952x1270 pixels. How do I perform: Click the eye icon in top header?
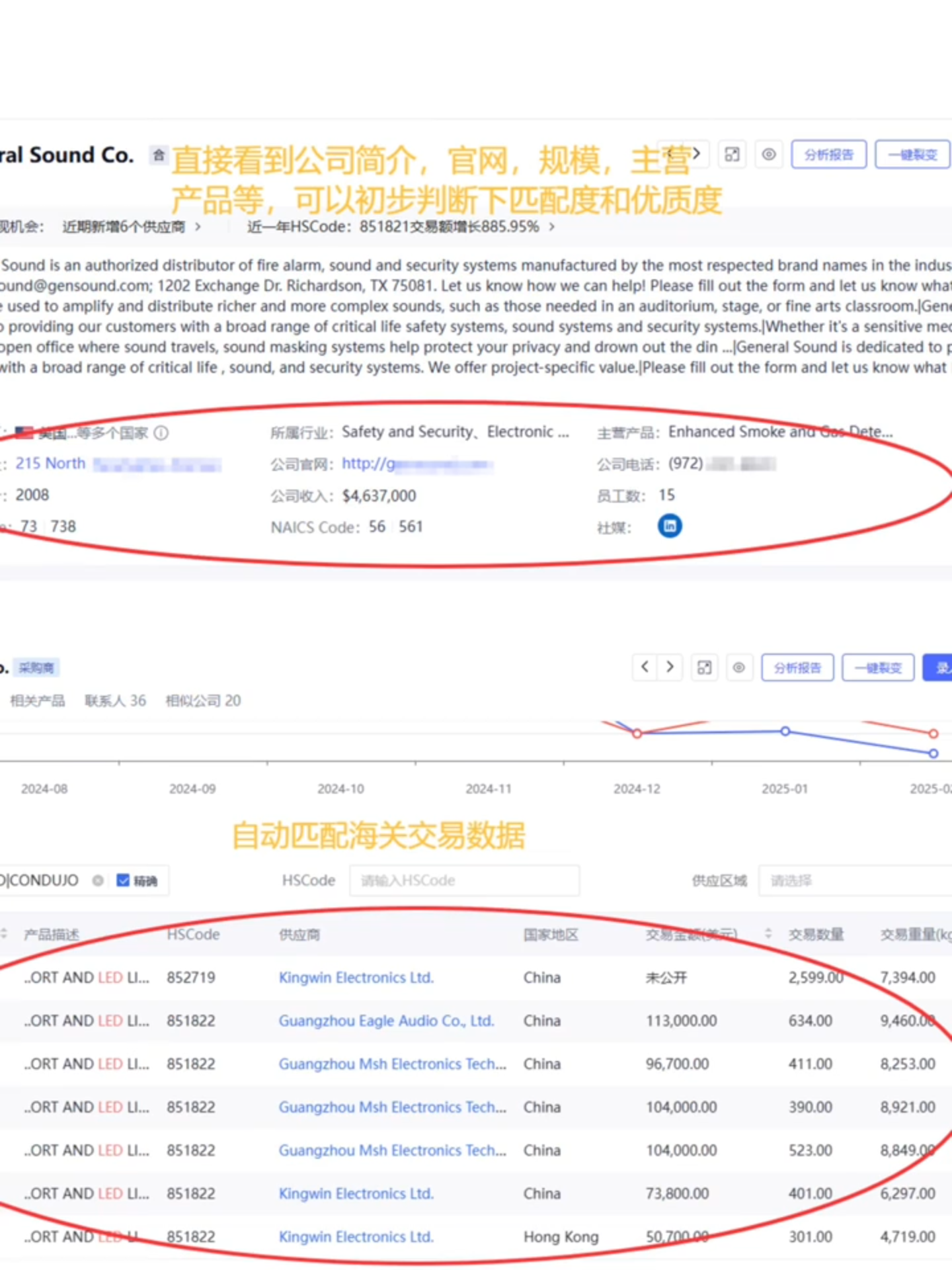tap(769, 155)
